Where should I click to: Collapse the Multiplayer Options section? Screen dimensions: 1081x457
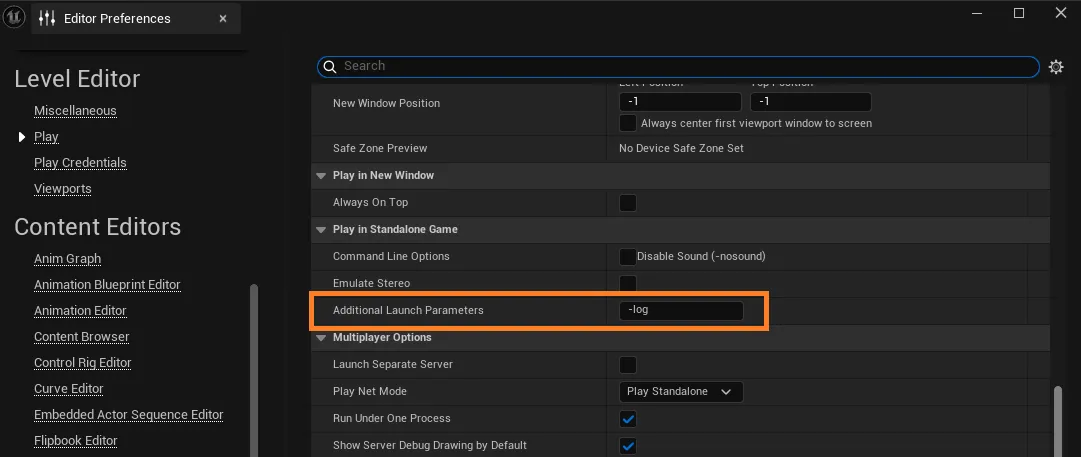click(321, 338)
